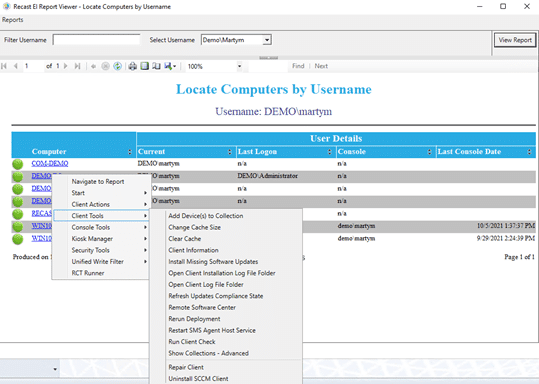The width and height of the screenshot is (539, 384).
Task: Sort by Last Console Date column
Action: tap(529, 152)
